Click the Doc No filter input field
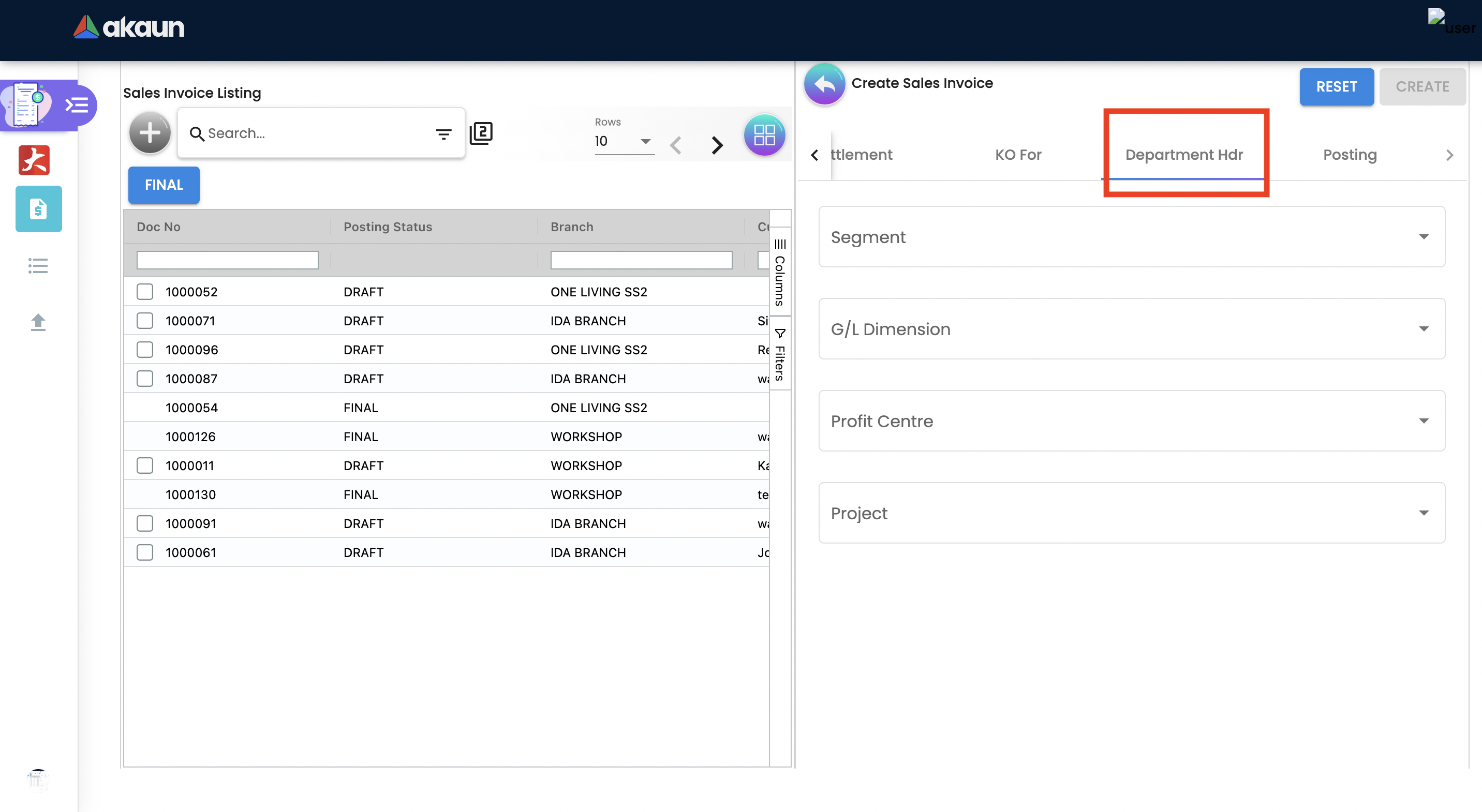The image size is (1482, 812). (227, 260)
